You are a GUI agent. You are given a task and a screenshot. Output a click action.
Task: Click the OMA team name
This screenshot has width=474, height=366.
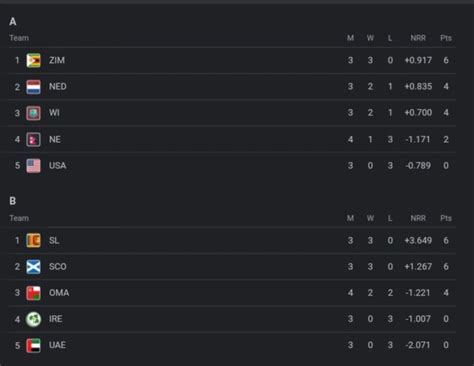tap(59, 293)
